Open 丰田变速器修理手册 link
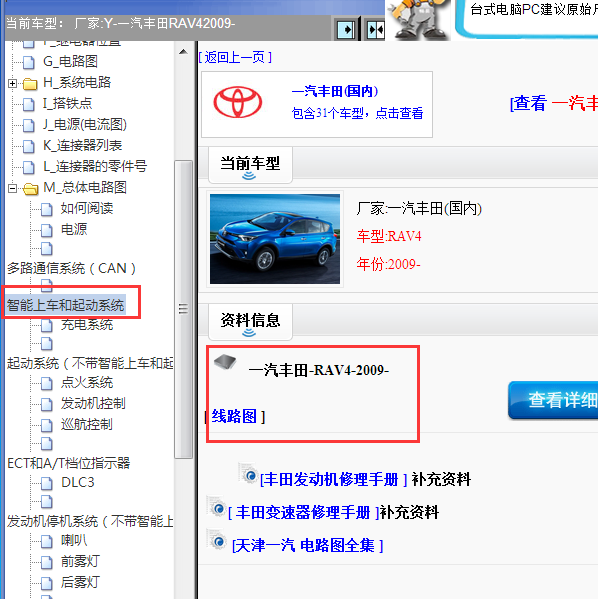Viewport: 598px width, 599px height. (303, 512)
